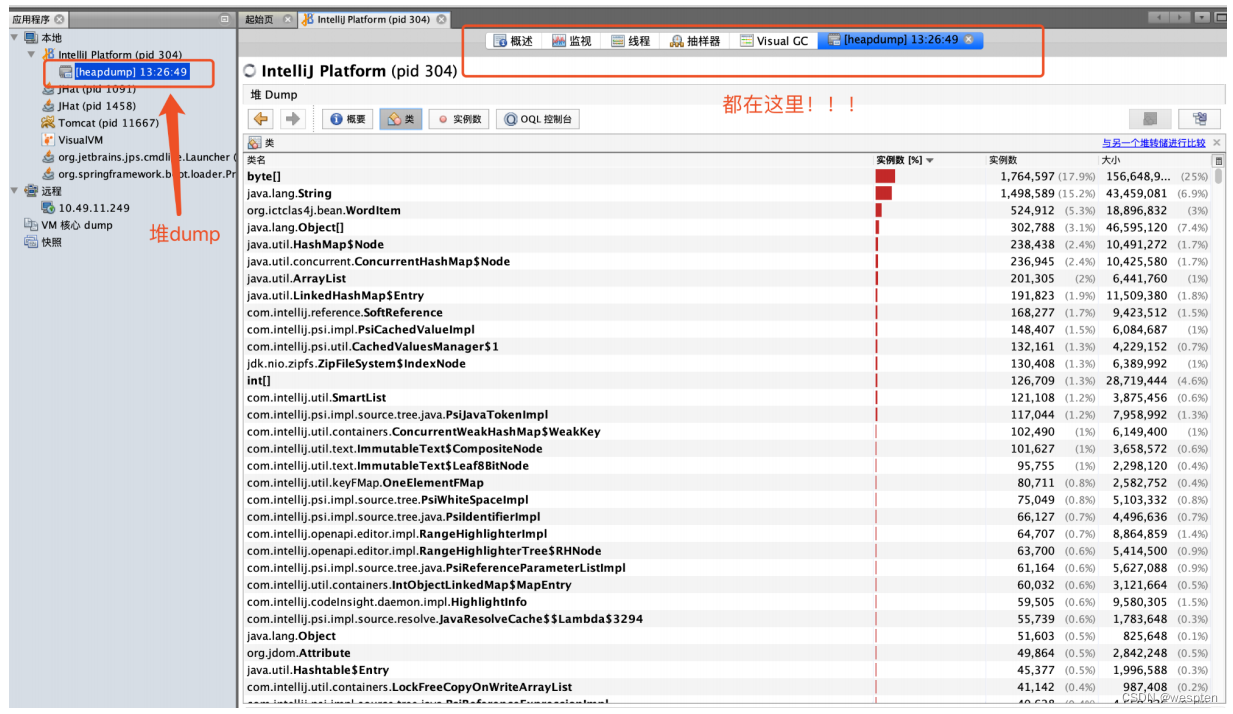Click the red instance bar in the byte[] row
Viewport: 1233px width, 714px height.
tap(885, 176)
